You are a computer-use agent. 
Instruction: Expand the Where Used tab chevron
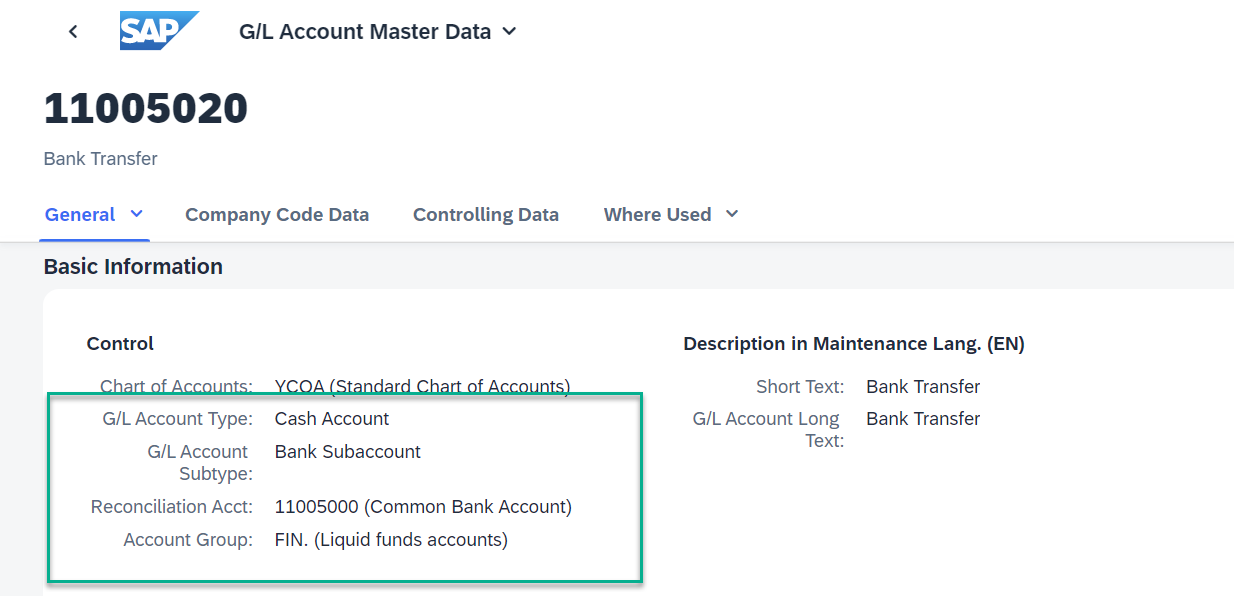[x=732, y=214]
